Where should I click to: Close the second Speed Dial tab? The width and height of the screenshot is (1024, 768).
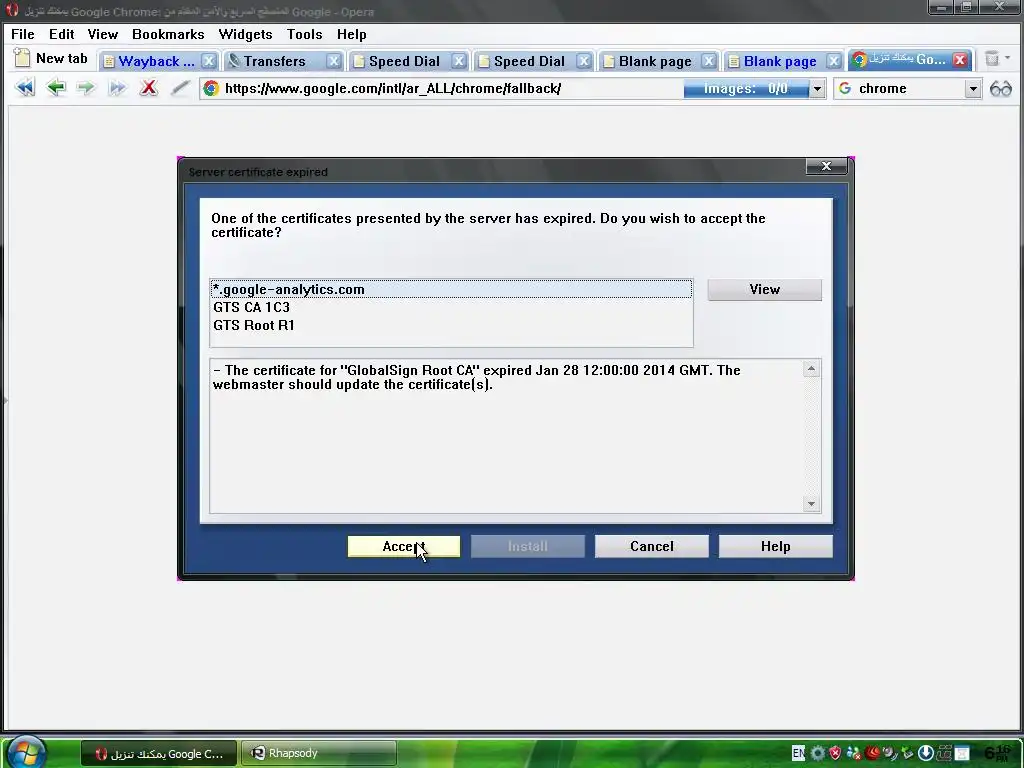click(584, 61)
